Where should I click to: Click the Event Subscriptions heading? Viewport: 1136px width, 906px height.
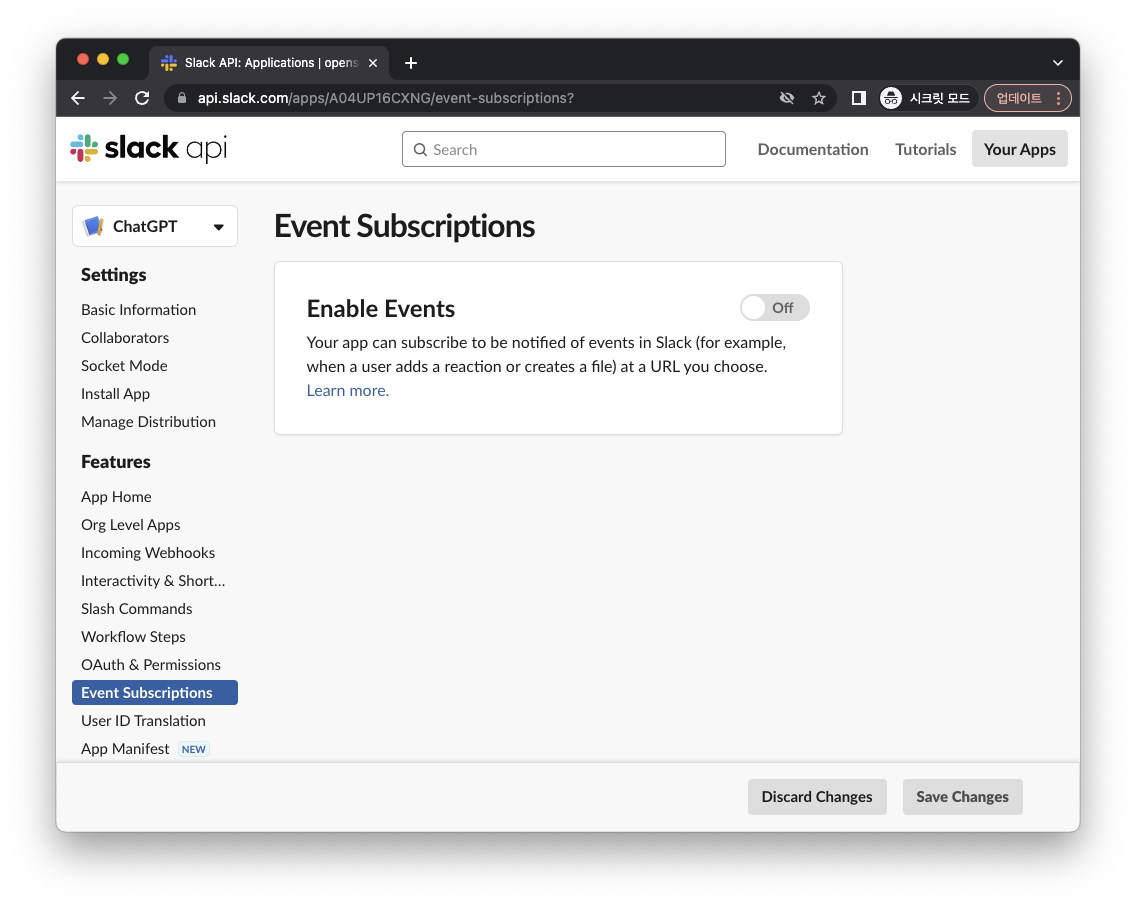pyautogui.click(x=404, y=226)
